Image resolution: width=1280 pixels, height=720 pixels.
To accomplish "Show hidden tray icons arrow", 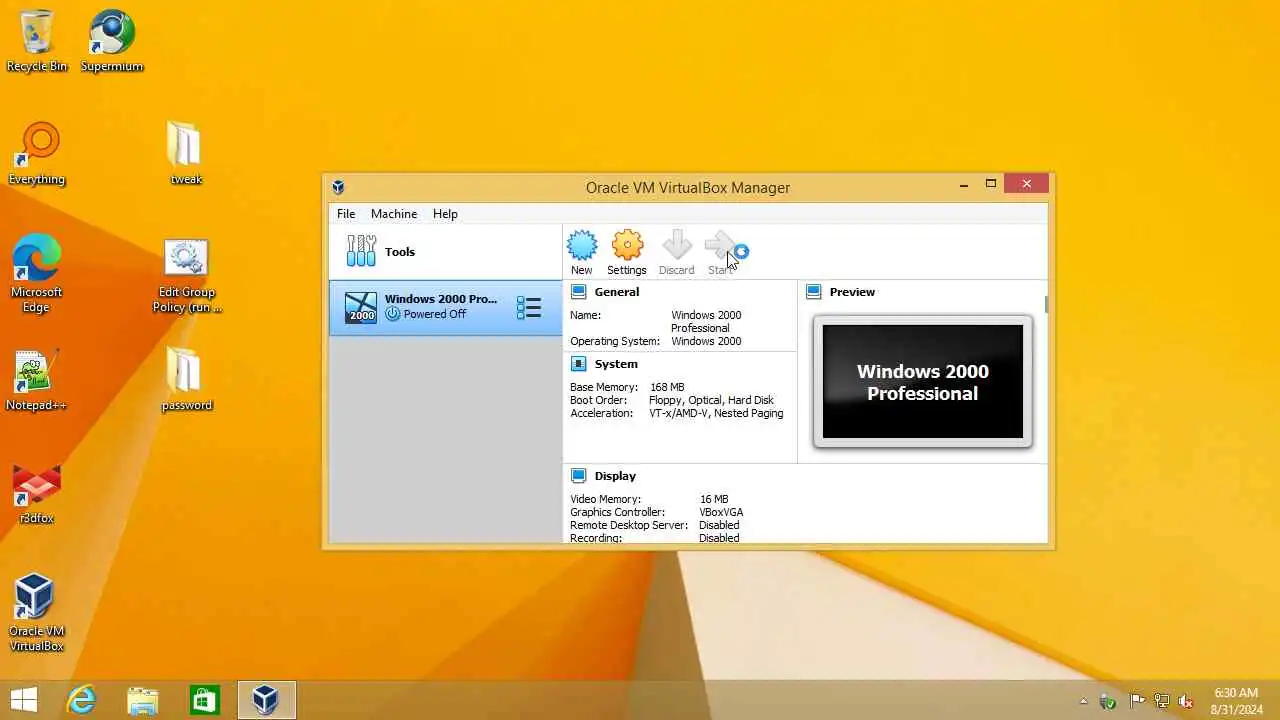I will pyautogui.click(x=1084, y=701).
